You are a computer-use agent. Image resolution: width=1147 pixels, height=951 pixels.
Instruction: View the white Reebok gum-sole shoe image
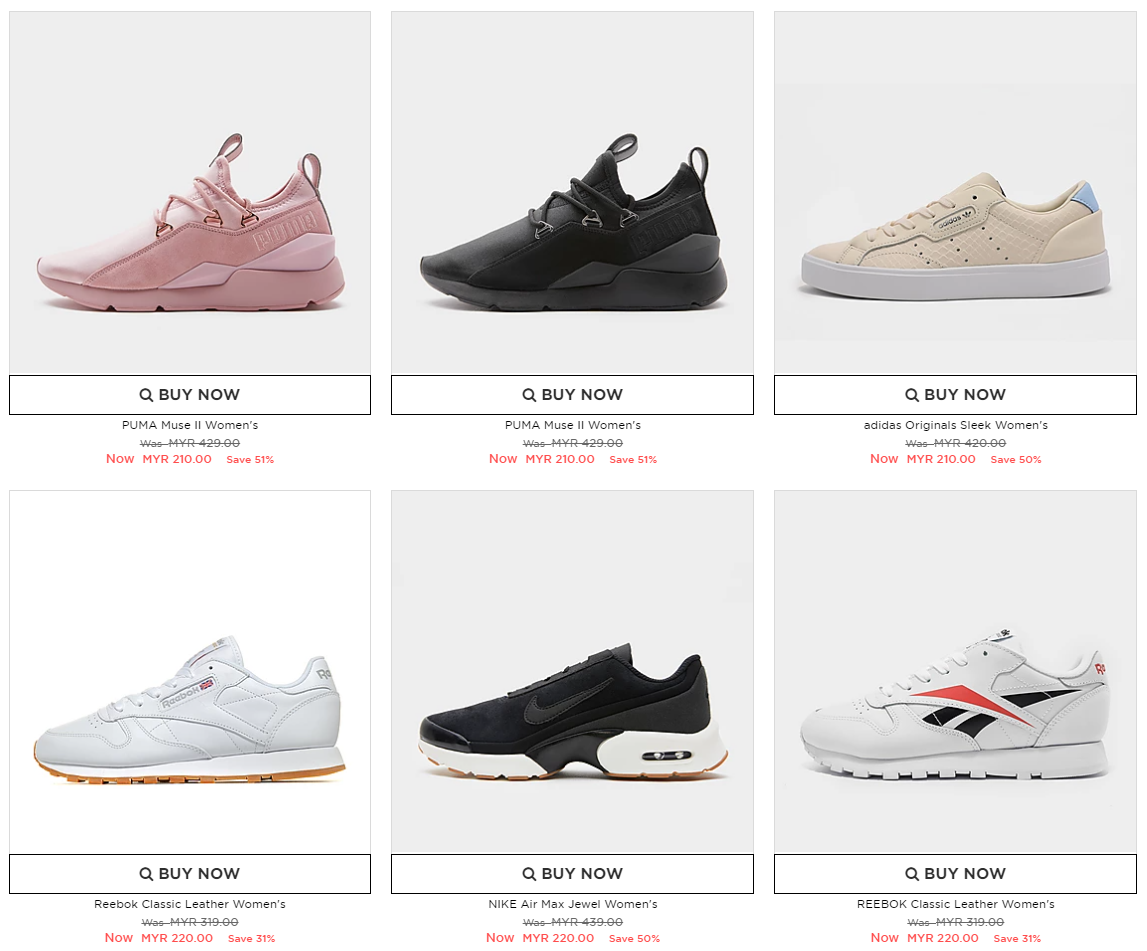[190, 672]
